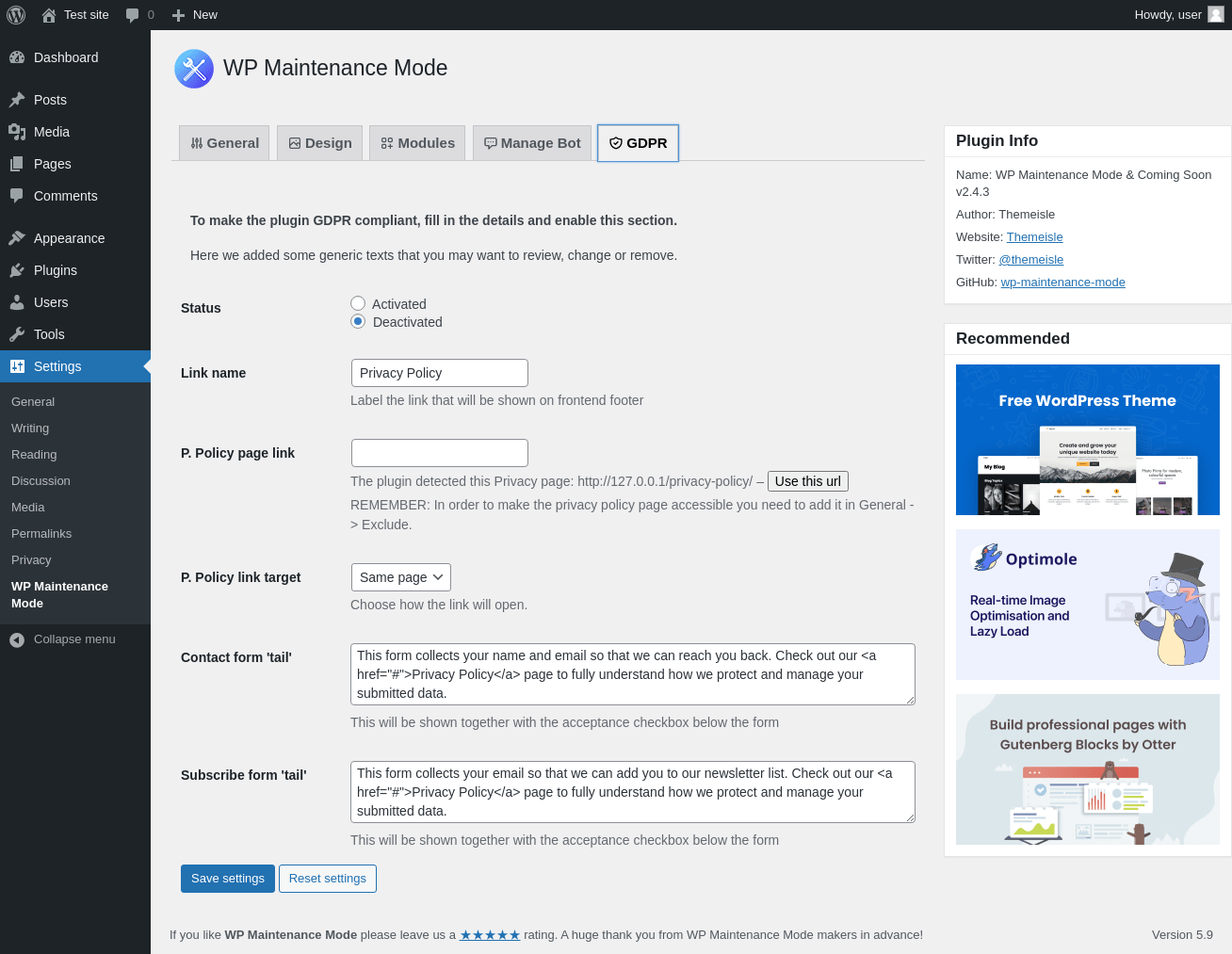Open the Modules tab

pyautogui.click(x=417, y=143)
